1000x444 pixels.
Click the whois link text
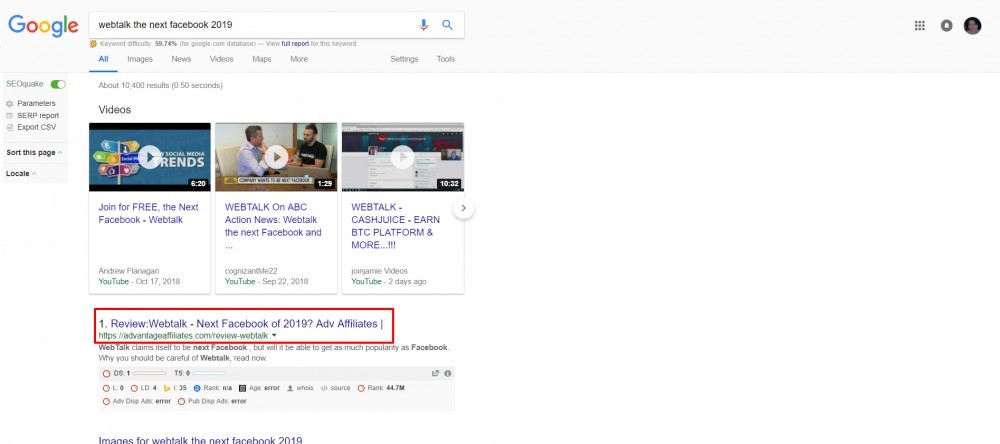pyautogui.click(x=305, y=388)
